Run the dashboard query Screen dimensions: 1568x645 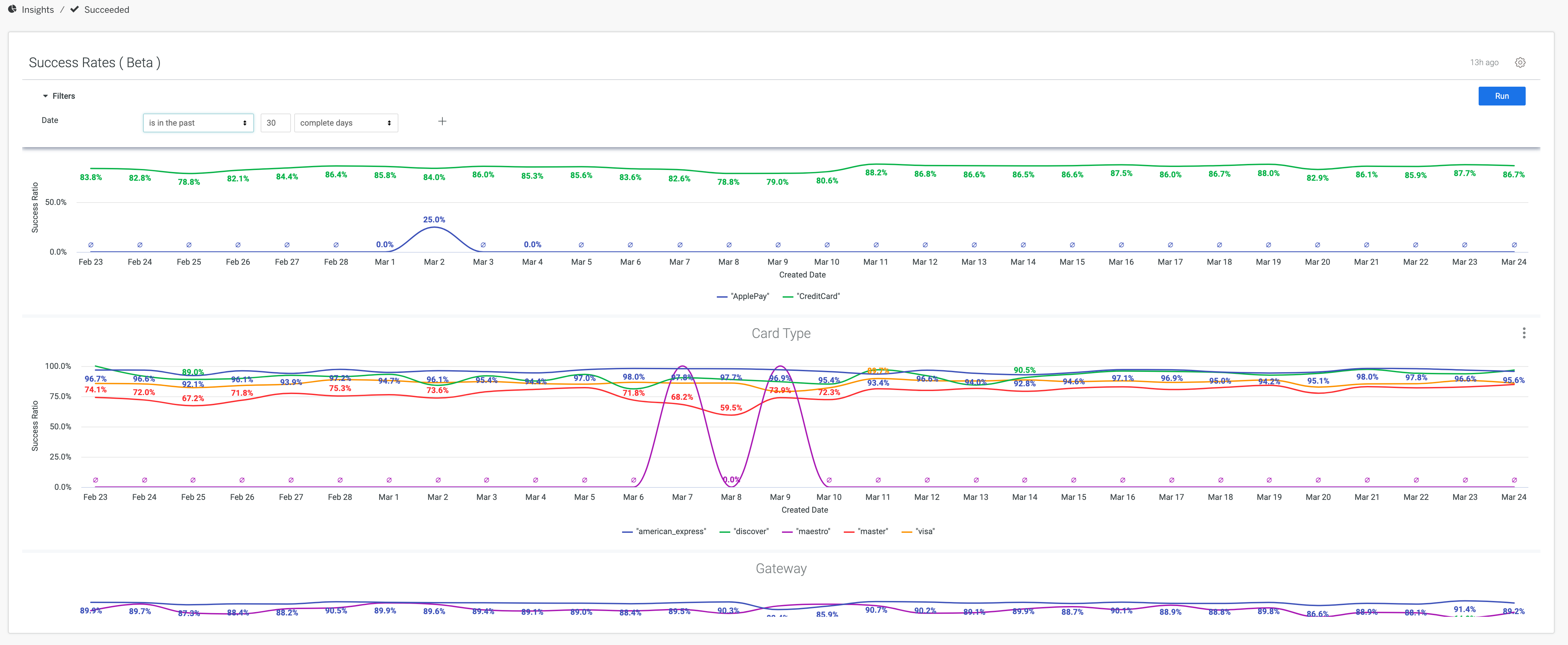(x=1501, y=96)
